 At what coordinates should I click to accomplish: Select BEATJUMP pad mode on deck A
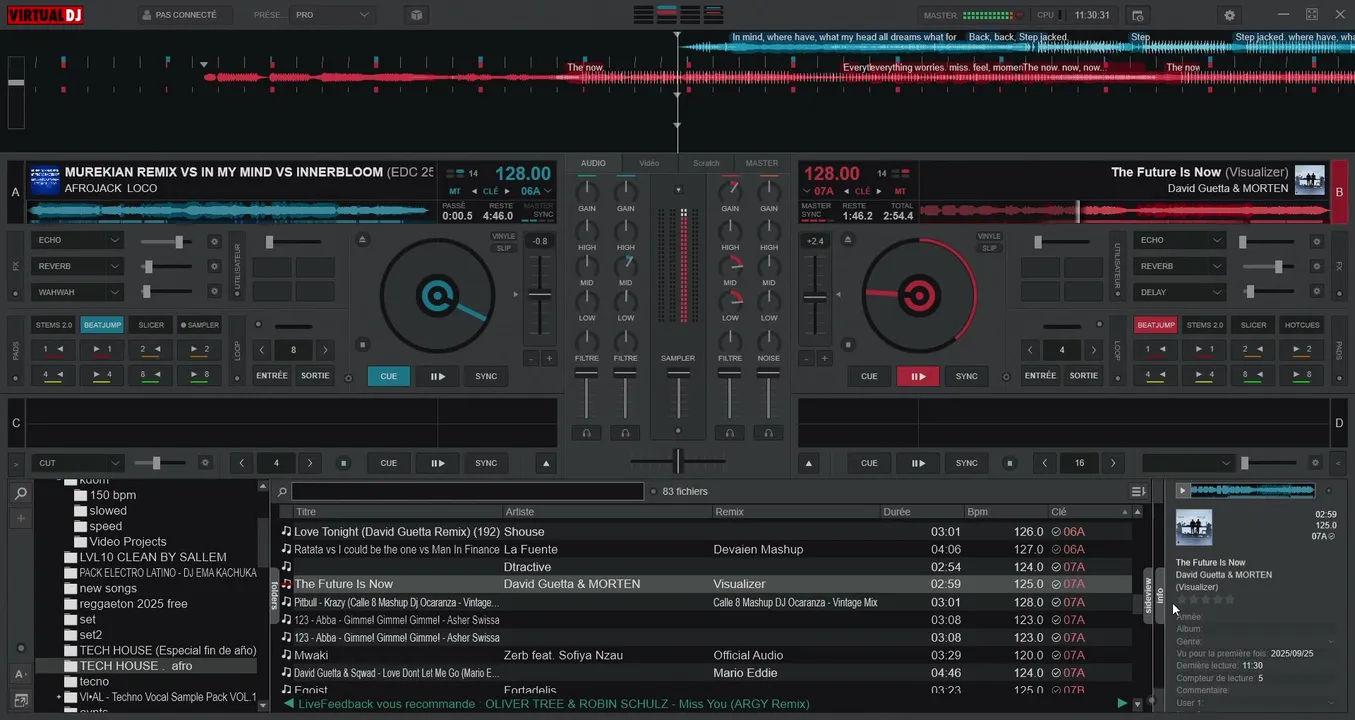click(x=102, y=325)
